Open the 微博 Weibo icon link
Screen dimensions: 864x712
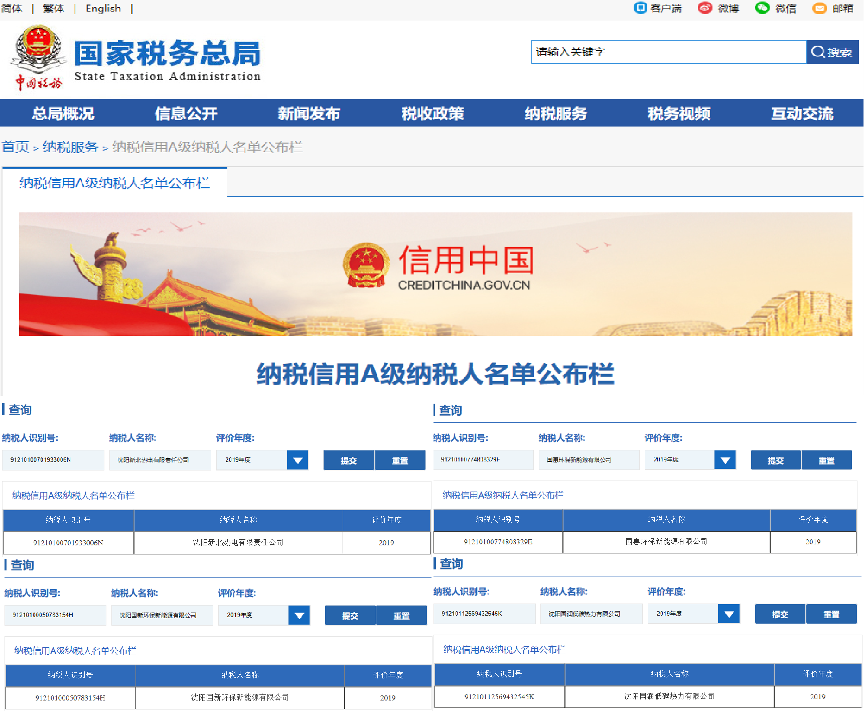click(x=704, y=8)
